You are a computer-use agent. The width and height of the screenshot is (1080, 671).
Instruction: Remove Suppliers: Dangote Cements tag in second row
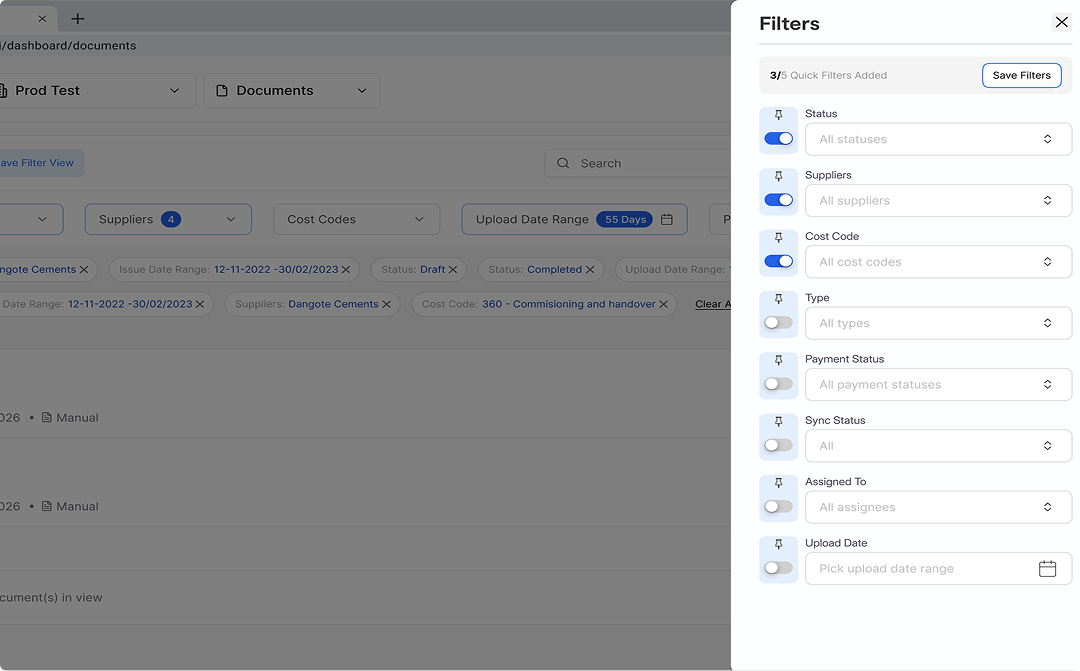pos(386,304)
